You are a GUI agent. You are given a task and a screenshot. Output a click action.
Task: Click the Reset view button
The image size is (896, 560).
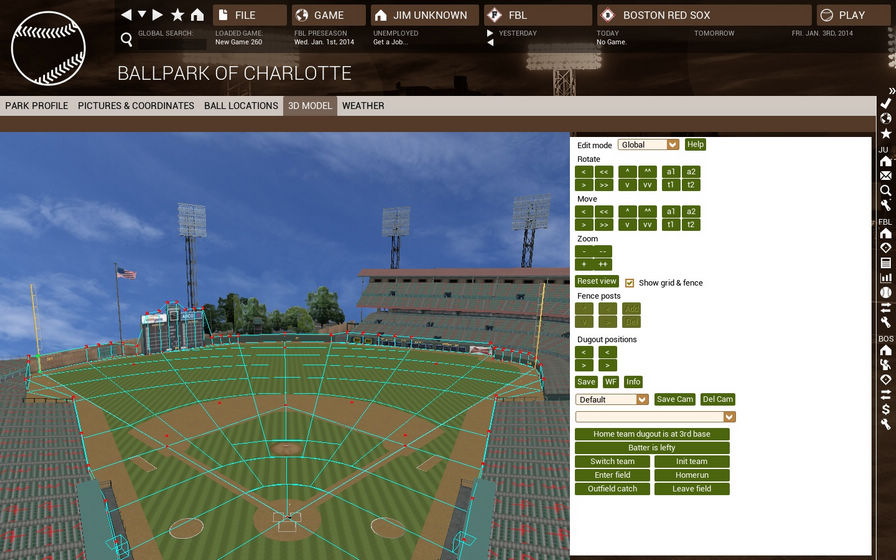[597, 281]
